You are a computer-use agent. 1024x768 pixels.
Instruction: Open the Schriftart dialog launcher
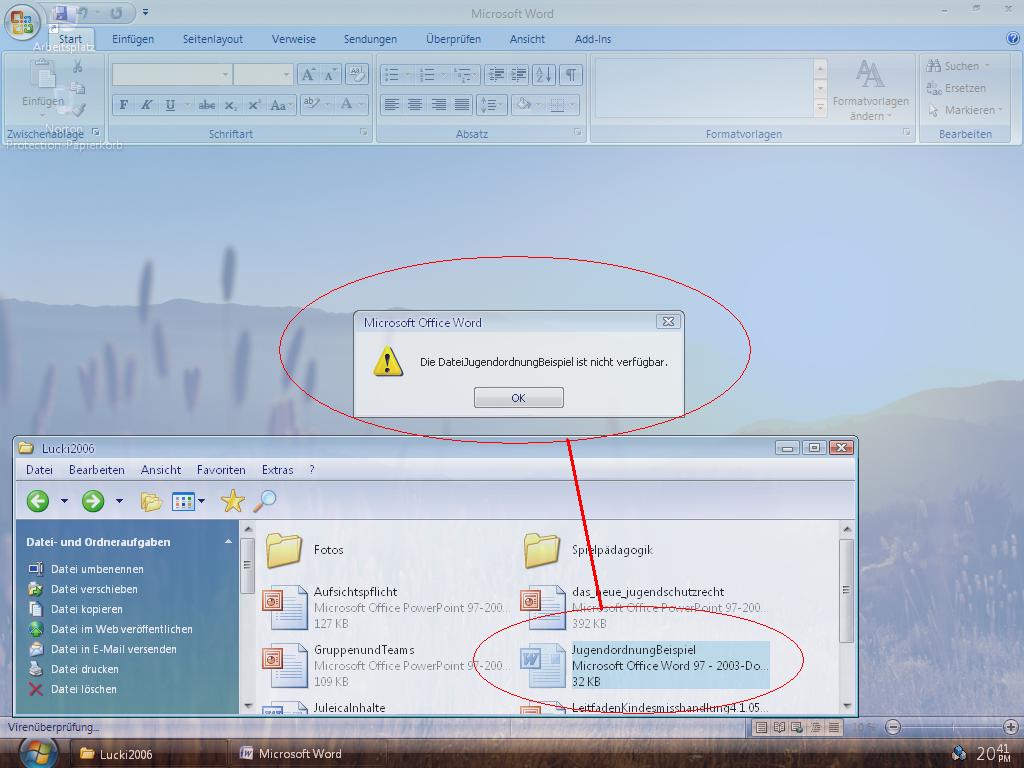pos(363,132)
